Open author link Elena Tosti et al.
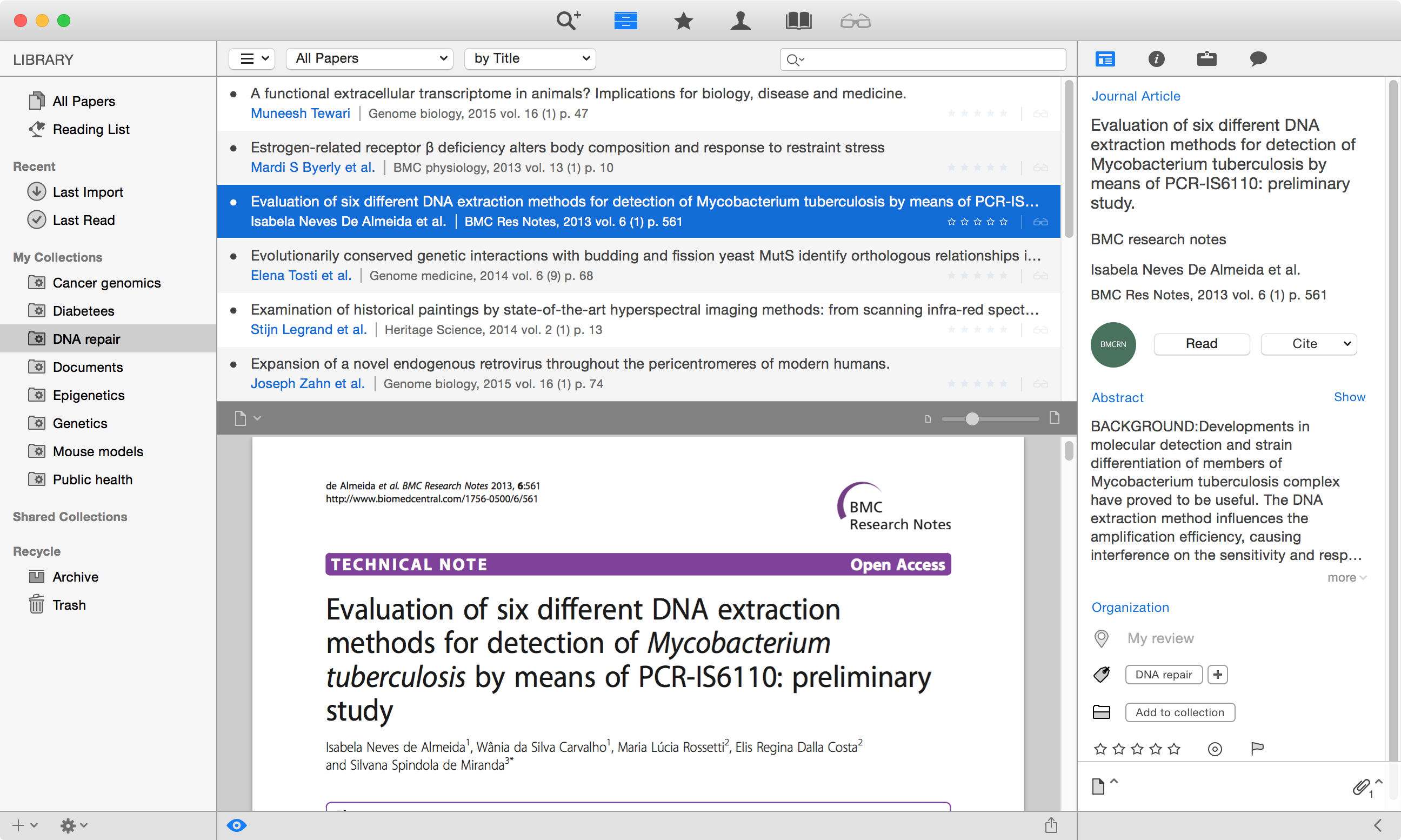 [x=301, y=276]
